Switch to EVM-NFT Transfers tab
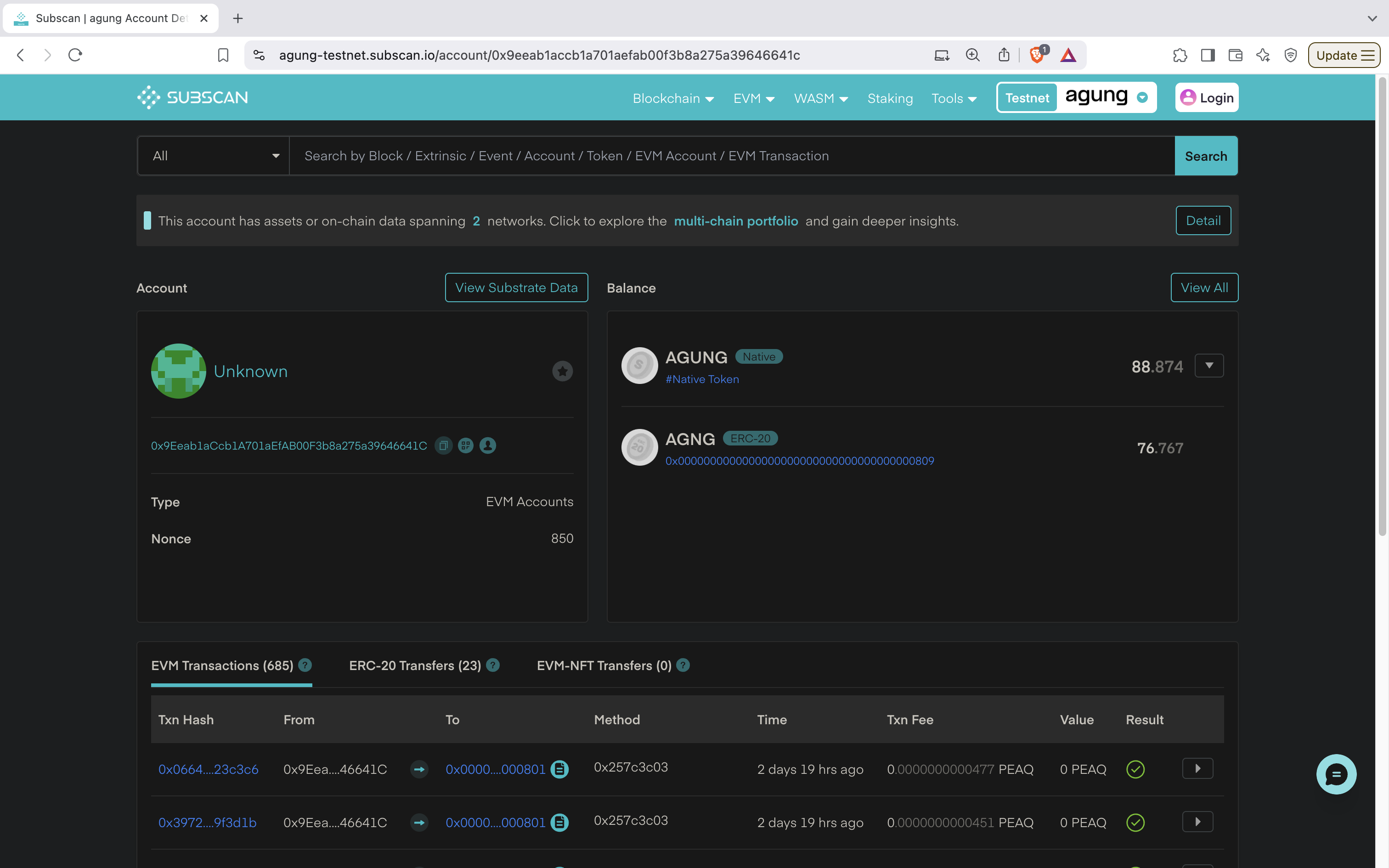 click(x=604, y=665)
